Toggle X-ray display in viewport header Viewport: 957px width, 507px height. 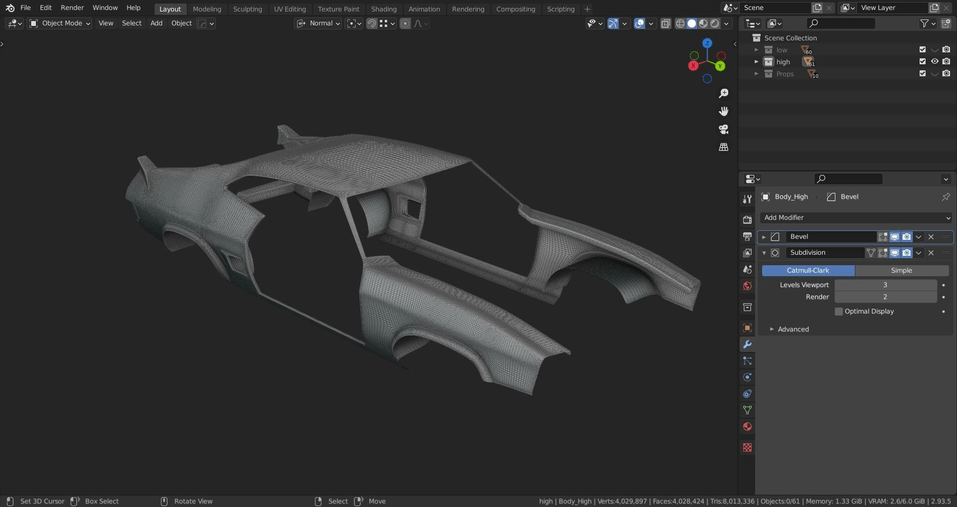pyautogui.click(x=666, y=23)
